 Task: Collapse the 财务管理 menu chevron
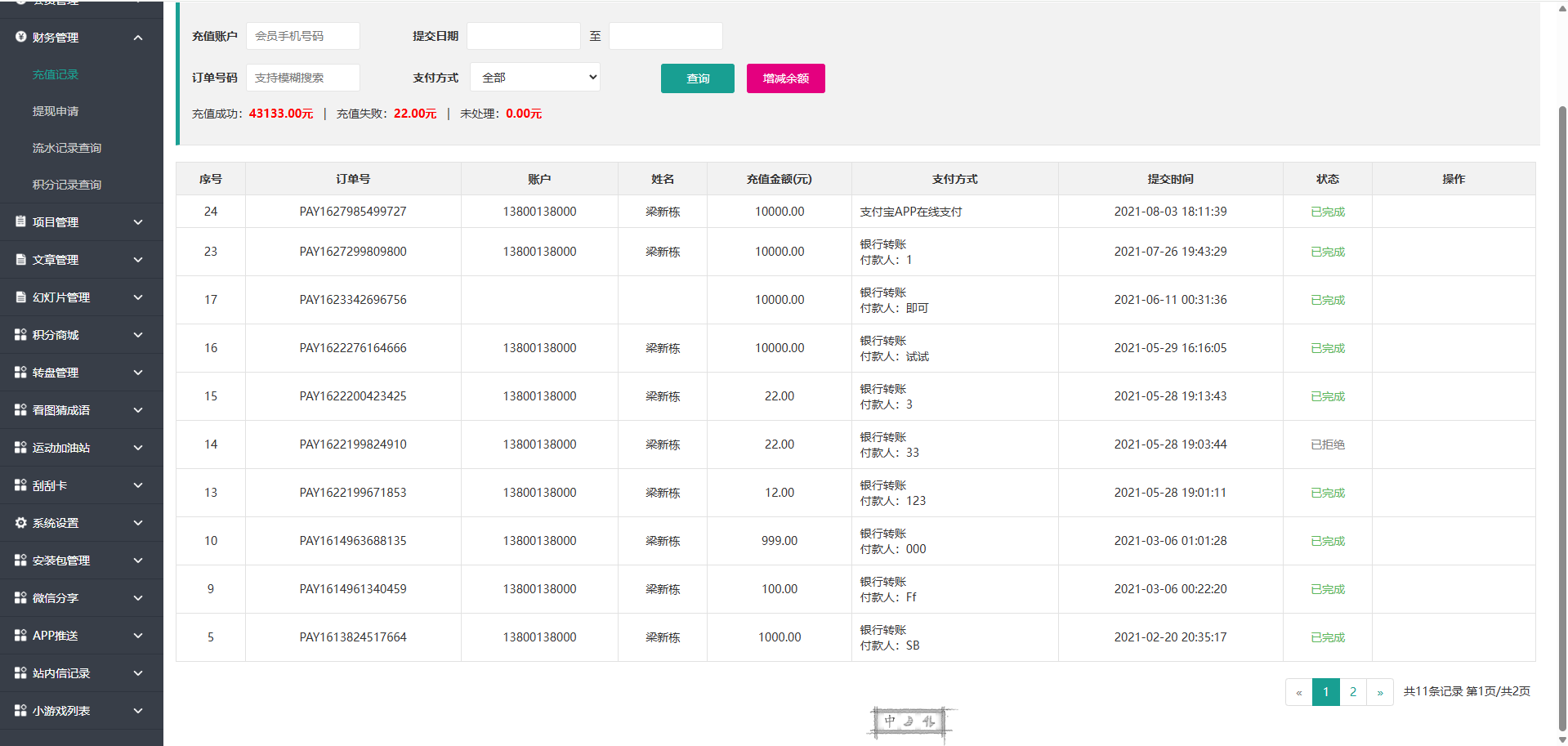click(138, 38)
